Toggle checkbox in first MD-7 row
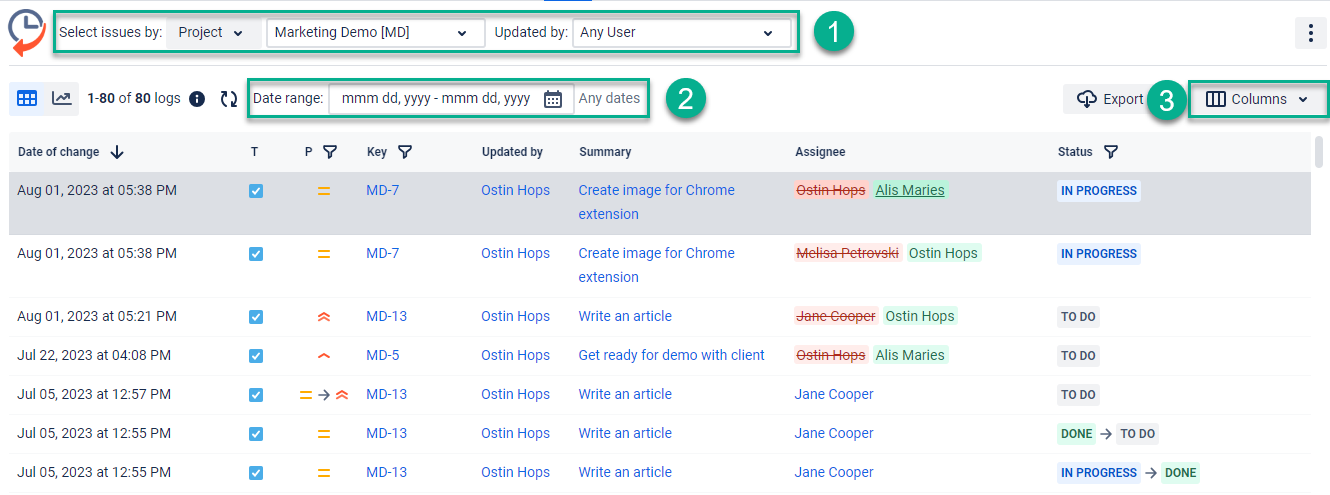 pos(256,191)
